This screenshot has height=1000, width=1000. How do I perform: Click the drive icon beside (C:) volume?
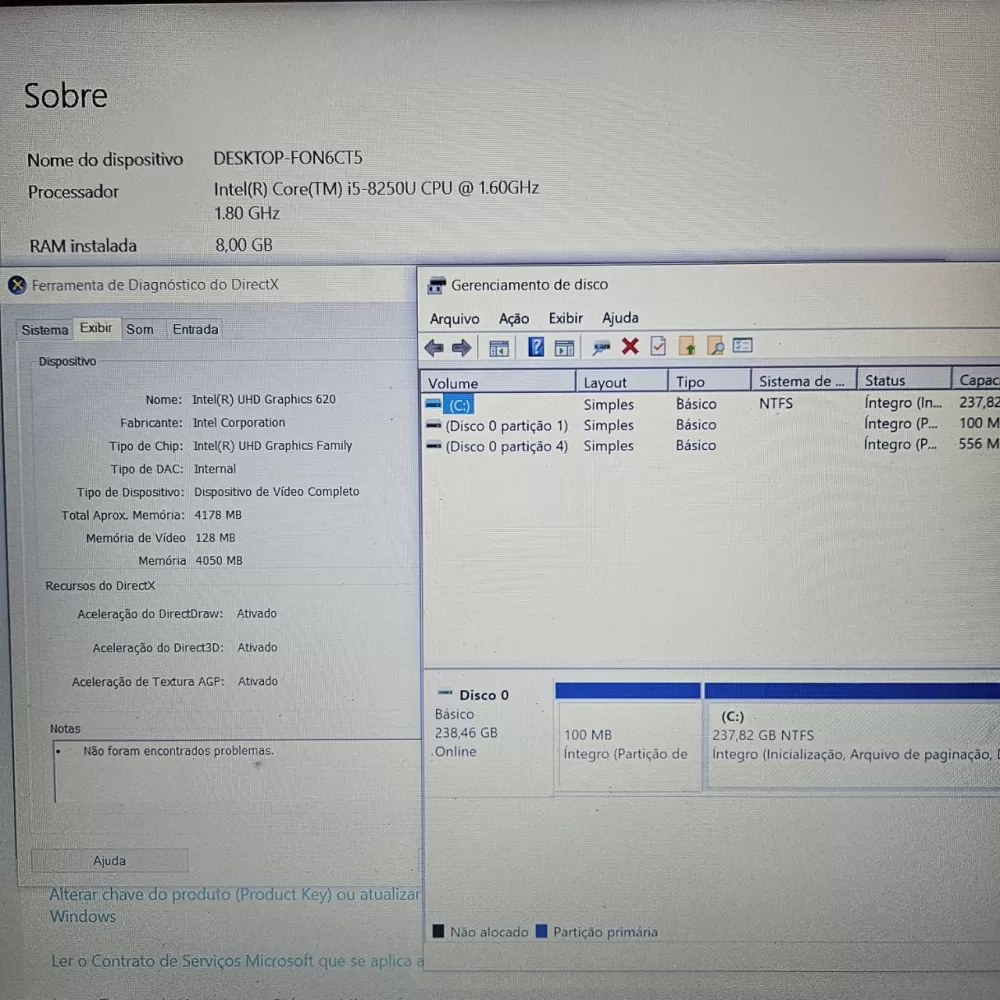point(434,404)
